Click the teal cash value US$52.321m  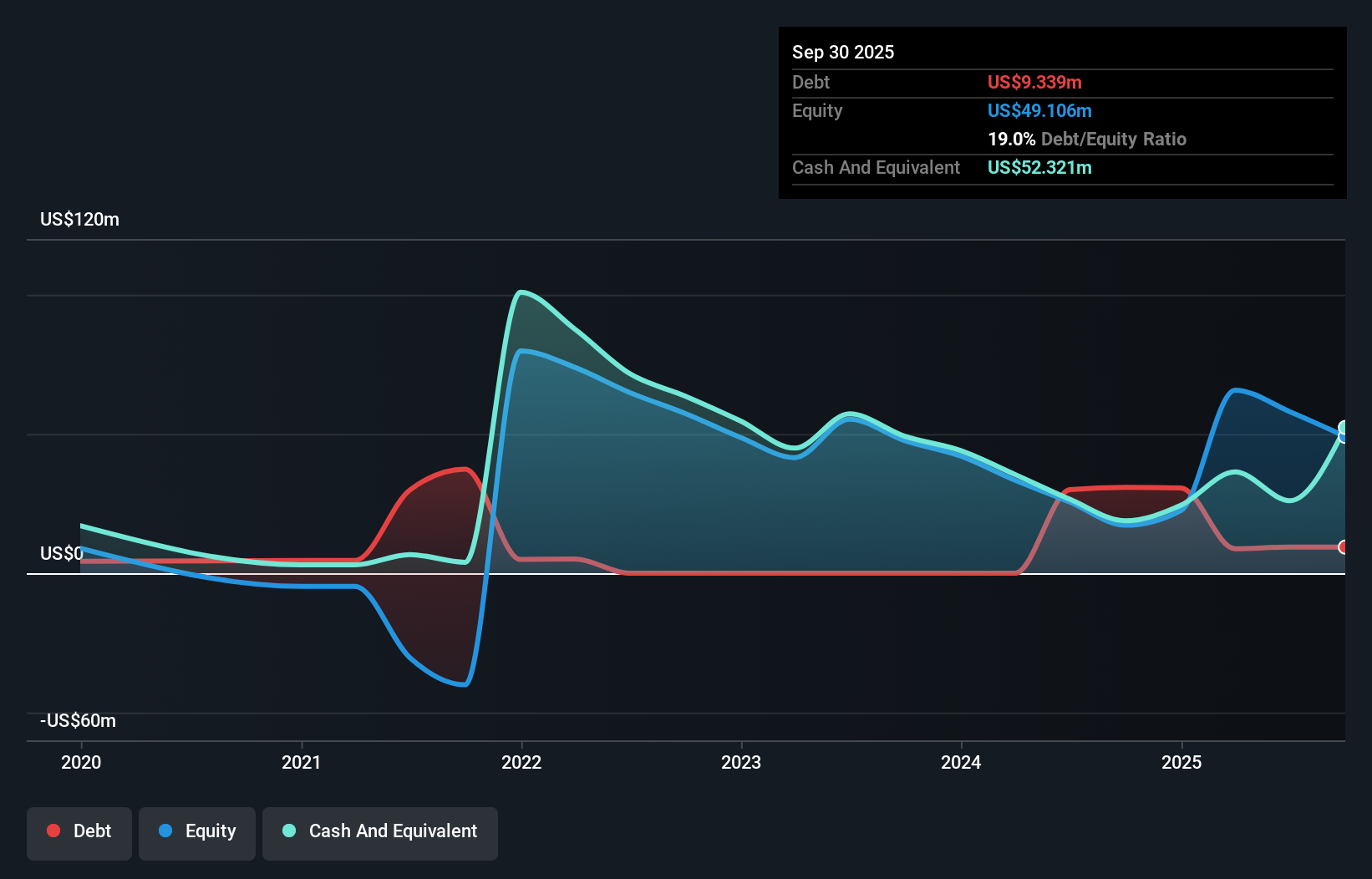coord(1039,167)
